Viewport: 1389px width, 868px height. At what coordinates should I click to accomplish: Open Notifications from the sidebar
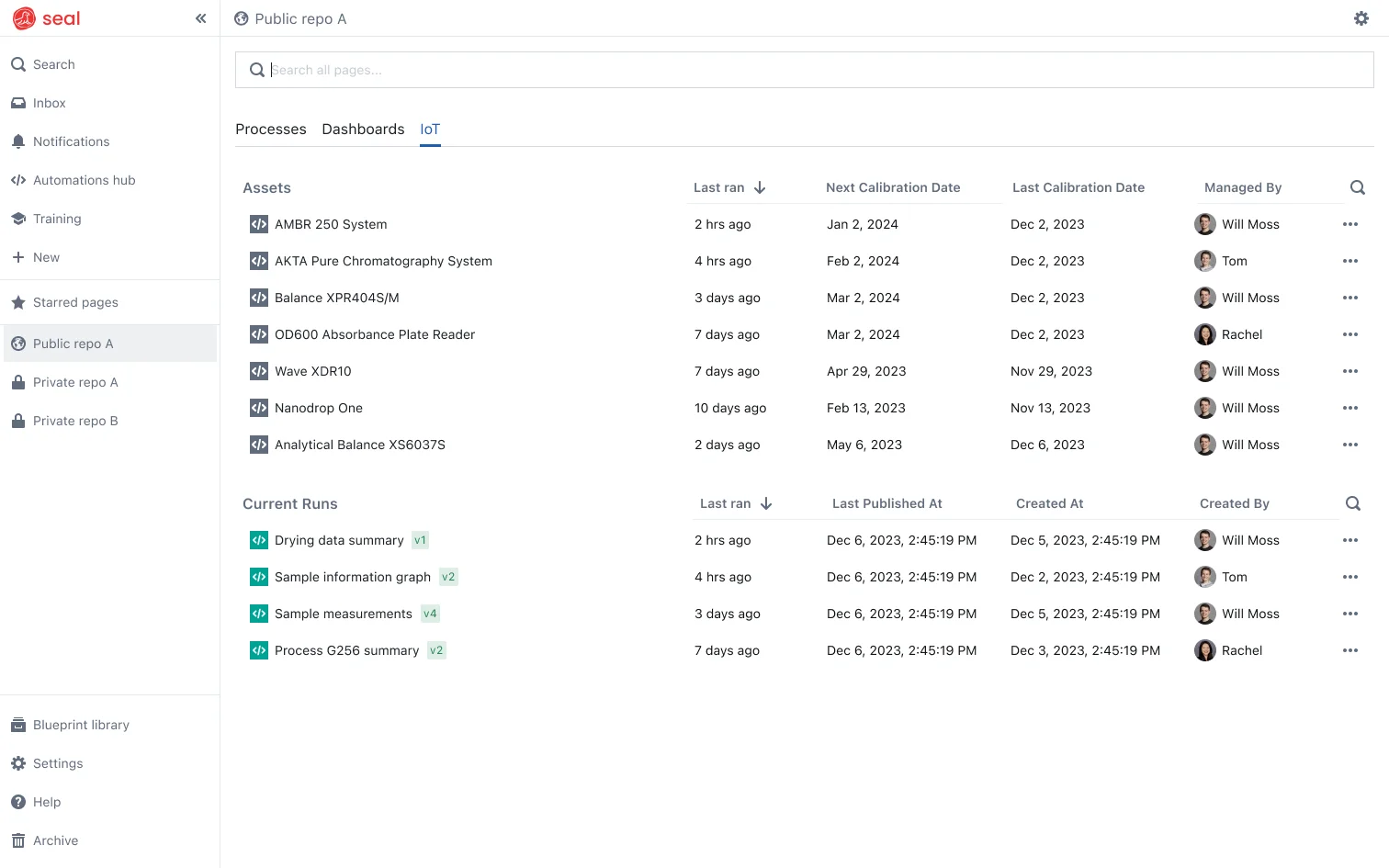click(71, 141)
